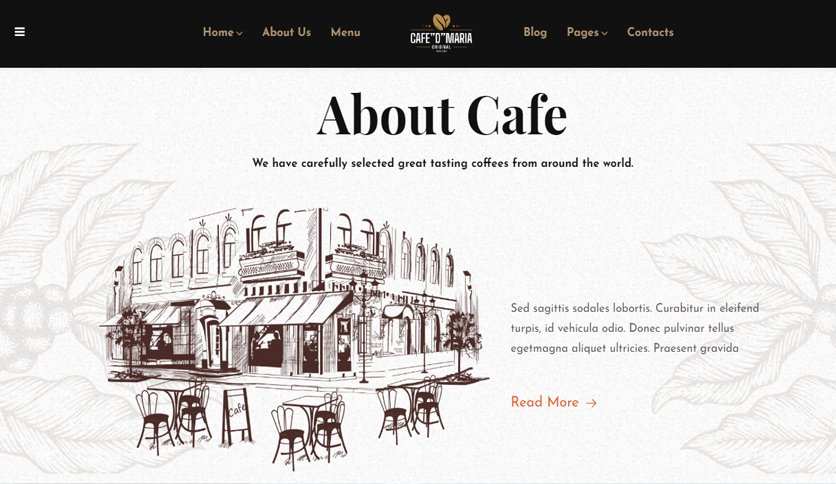Click the CAFE D MARIA logo text
The width and height of the screenshot is (836, 484).
(441, 38)
